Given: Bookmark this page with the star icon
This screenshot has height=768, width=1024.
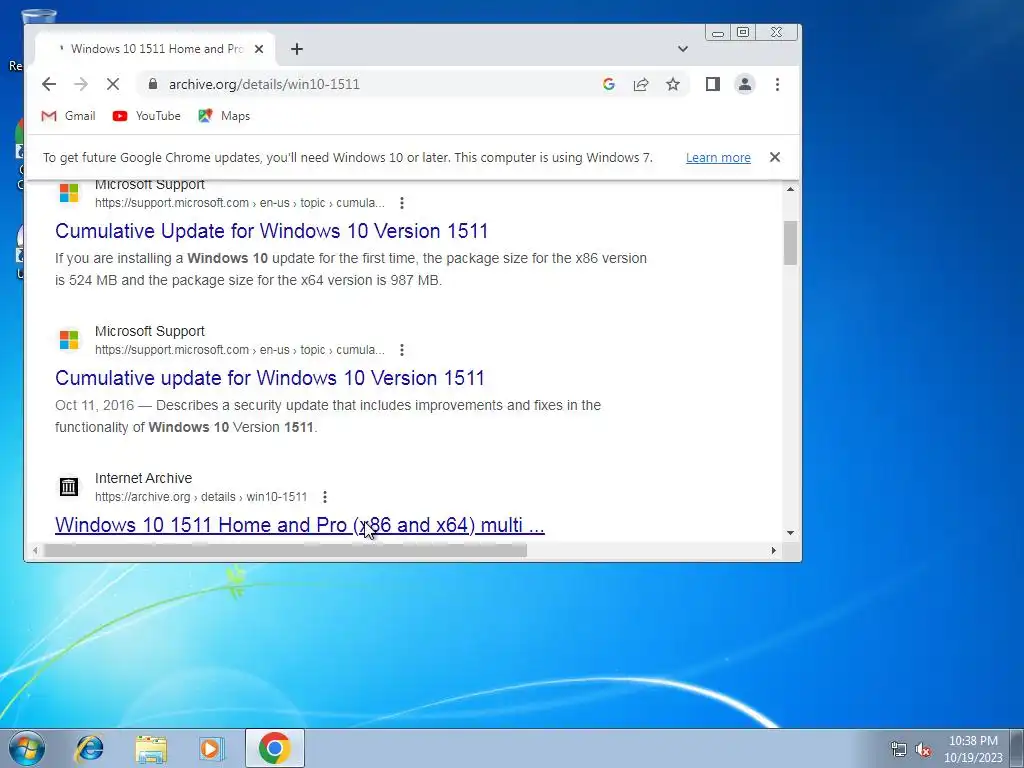Looking at the screenshot, I should [x=673, y=84].
